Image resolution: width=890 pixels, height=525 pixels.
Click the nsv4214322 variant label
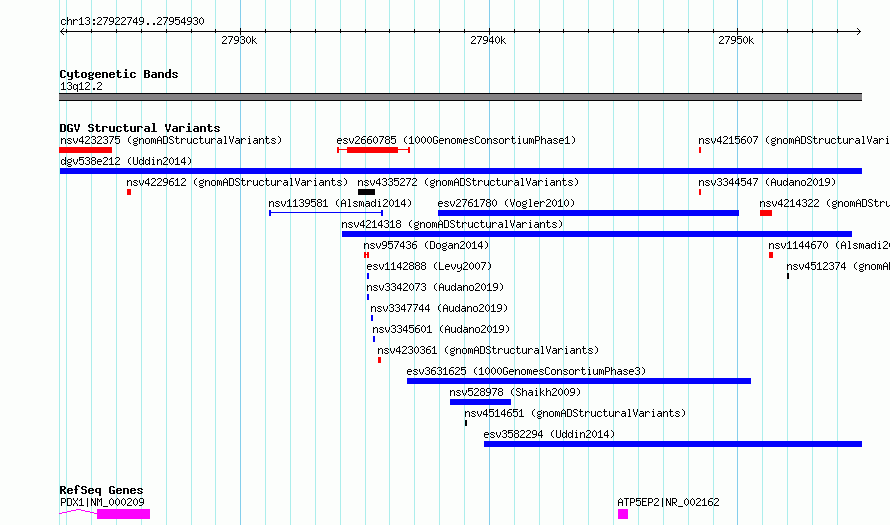pos(824,203)
